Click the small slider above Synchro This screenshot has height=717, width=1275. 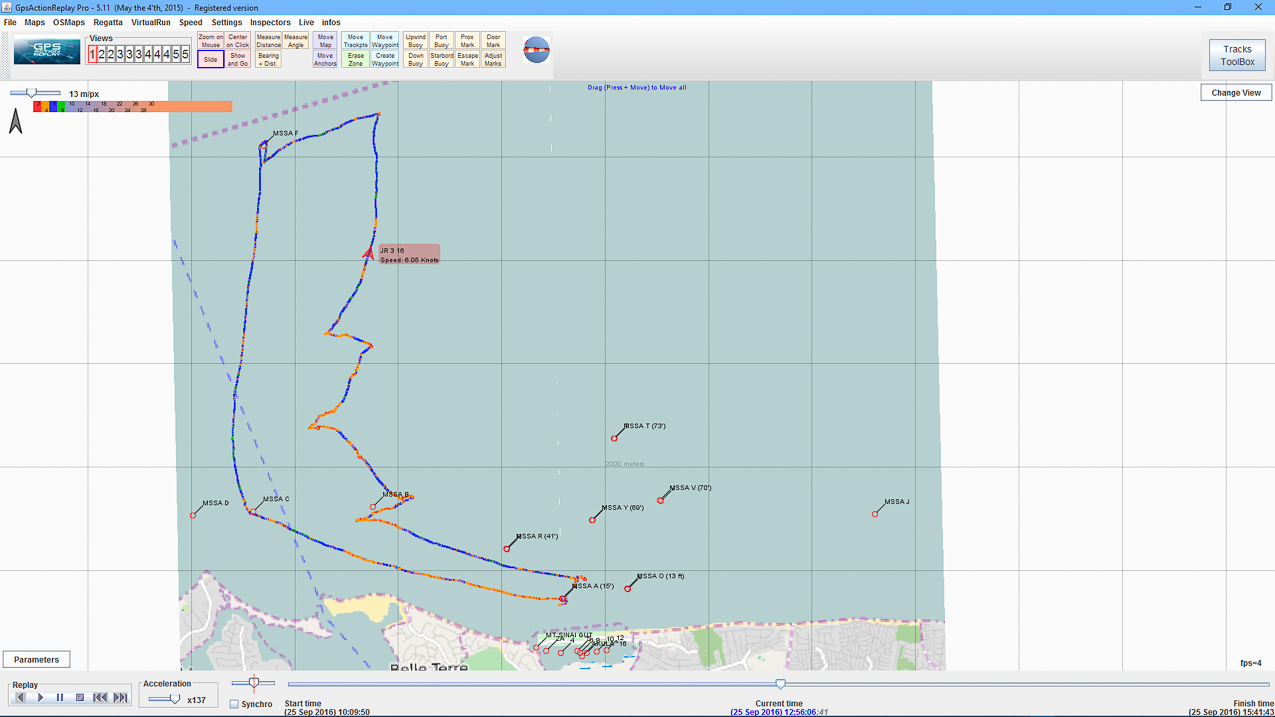[x=253, y=684]
